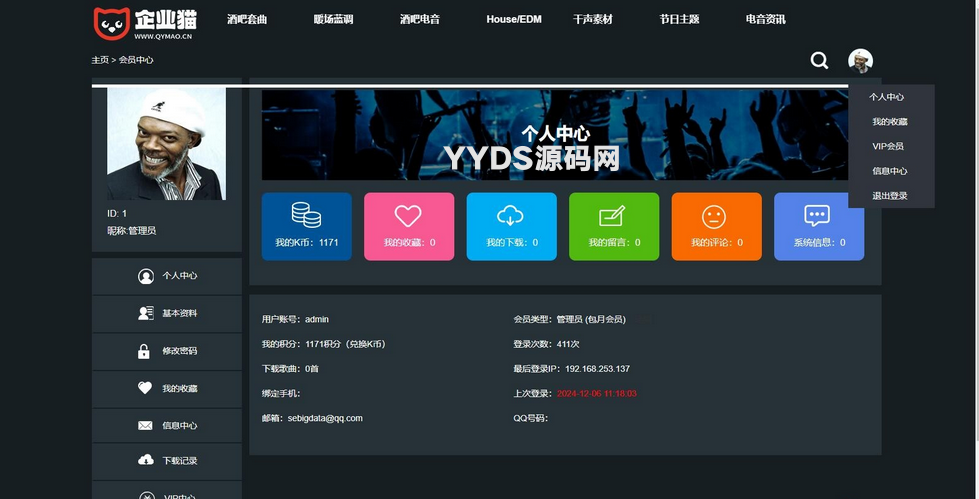Open the pink 我的收藏 heart tile

pos(409,226)
